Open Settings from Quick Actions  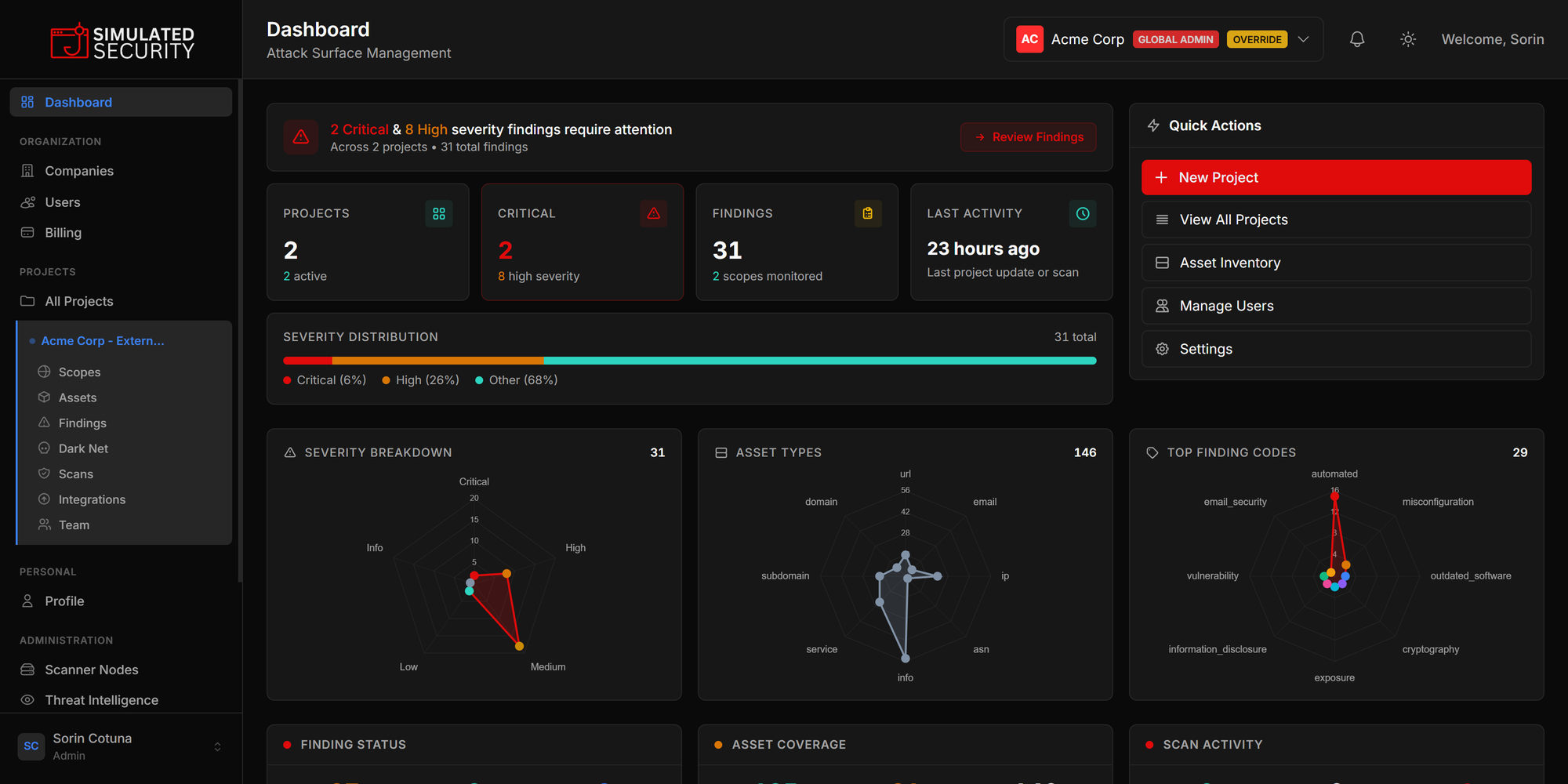tap(1336, 349)
